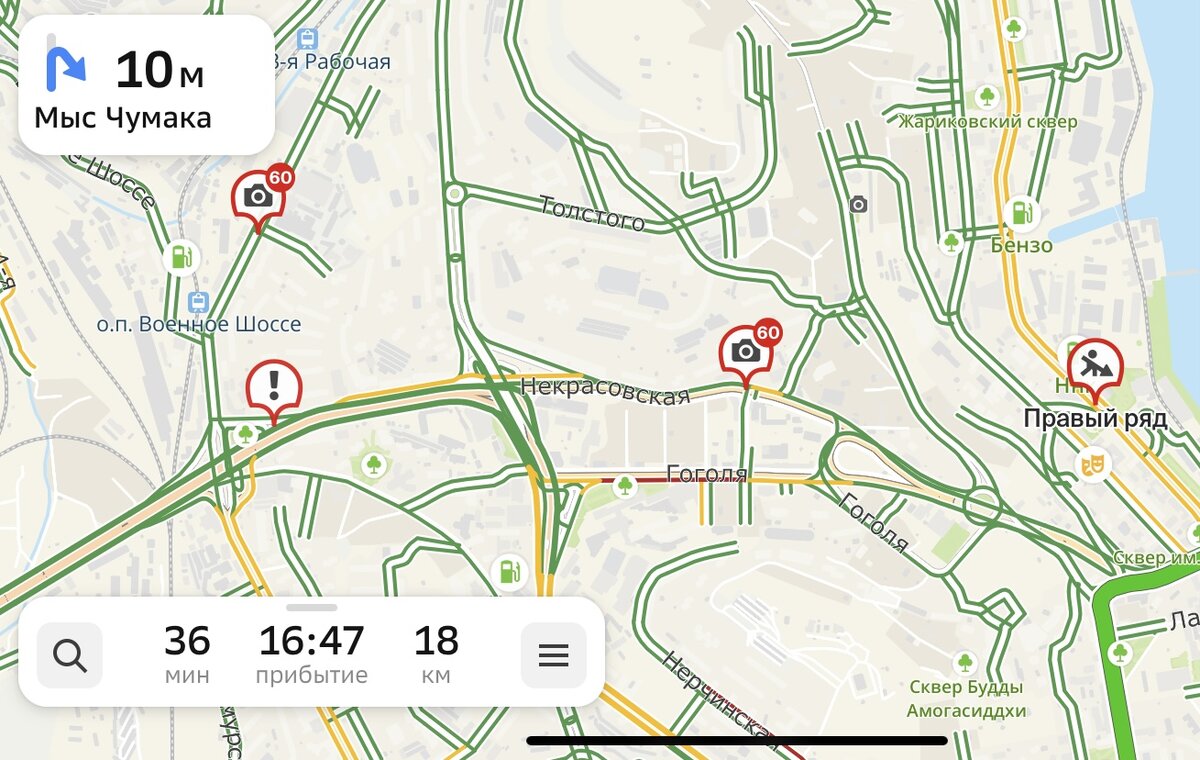Tap the small gray camera icon

click(x=858, y=205)
